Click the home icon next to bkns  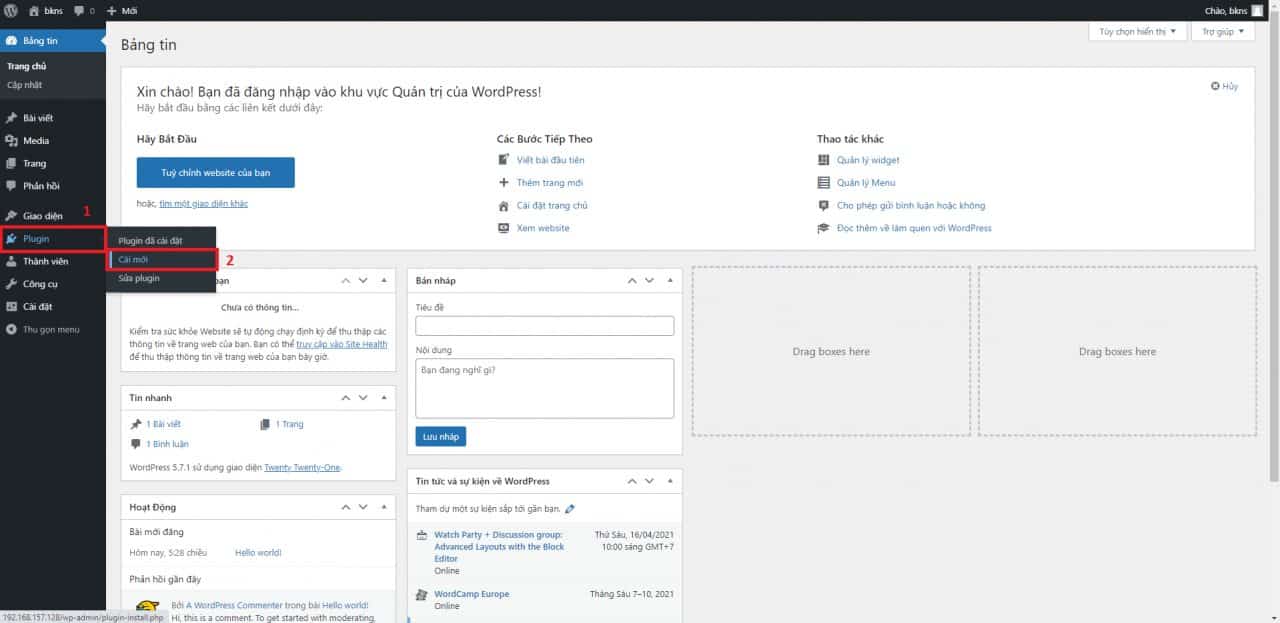coord(34,10)
